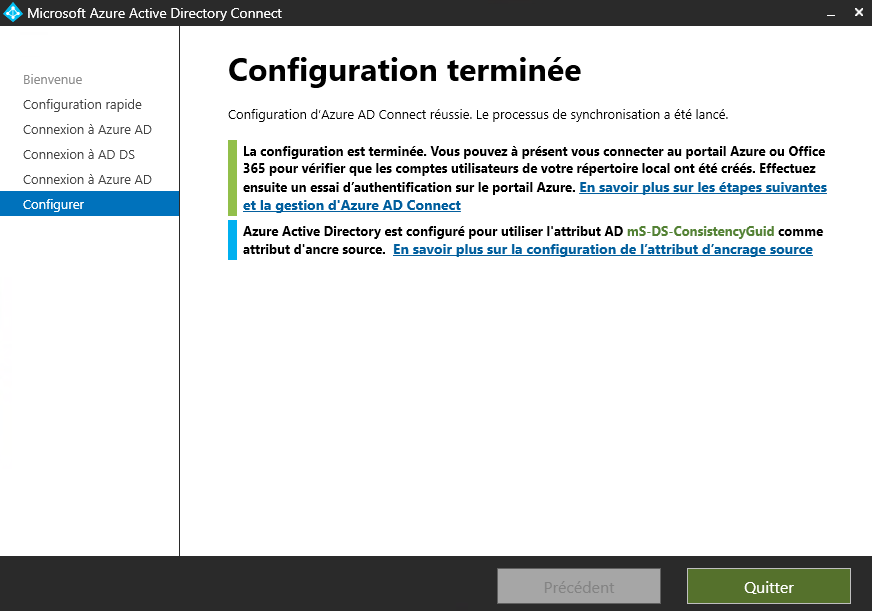The width and height of the screenshot is (872, 611).
Task: Click the Azure AD Connect title bar icon
Action: 12,13
